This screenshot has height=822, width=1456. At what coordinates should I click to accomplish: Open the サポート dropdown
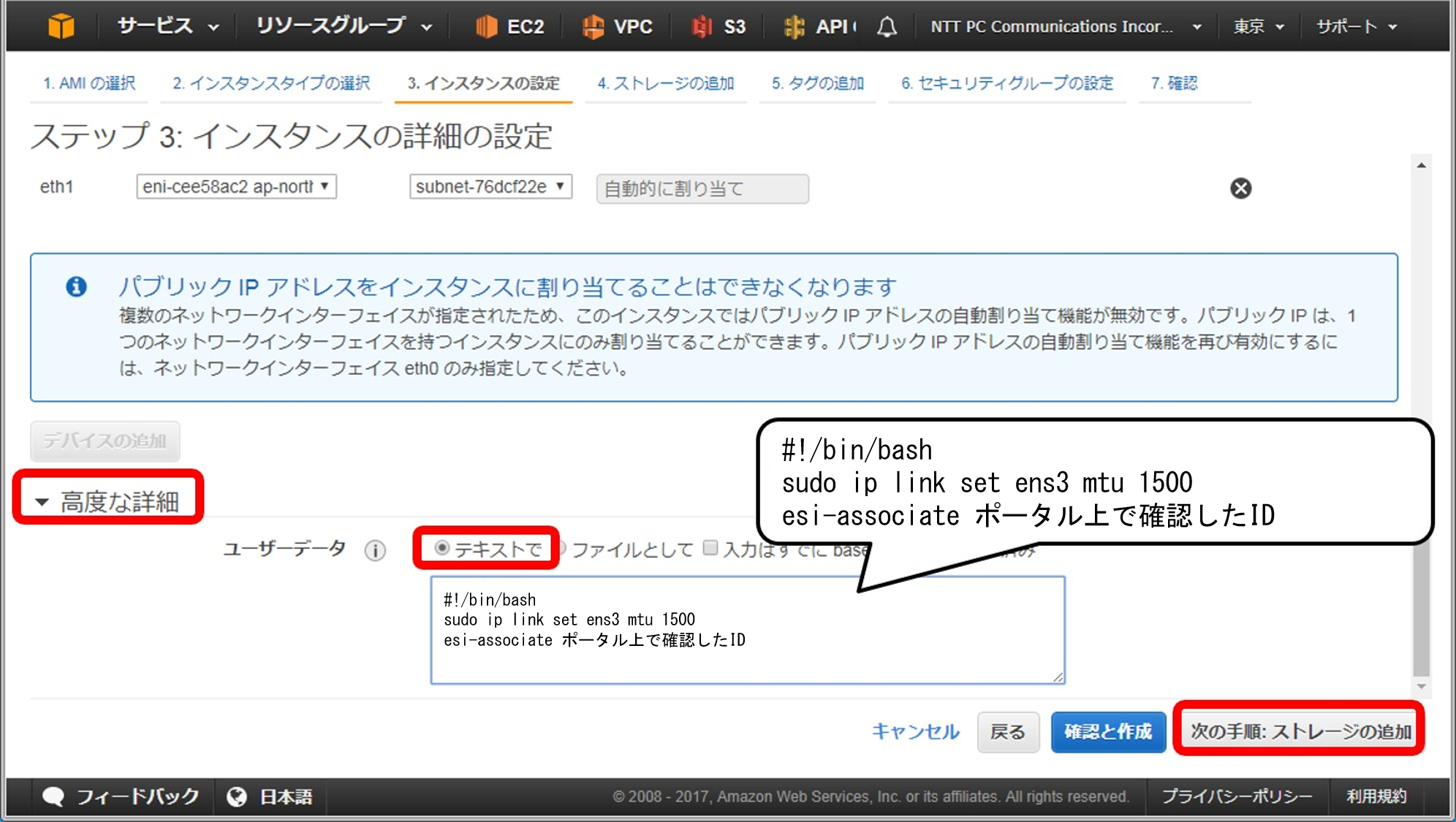pos(1357,27)
